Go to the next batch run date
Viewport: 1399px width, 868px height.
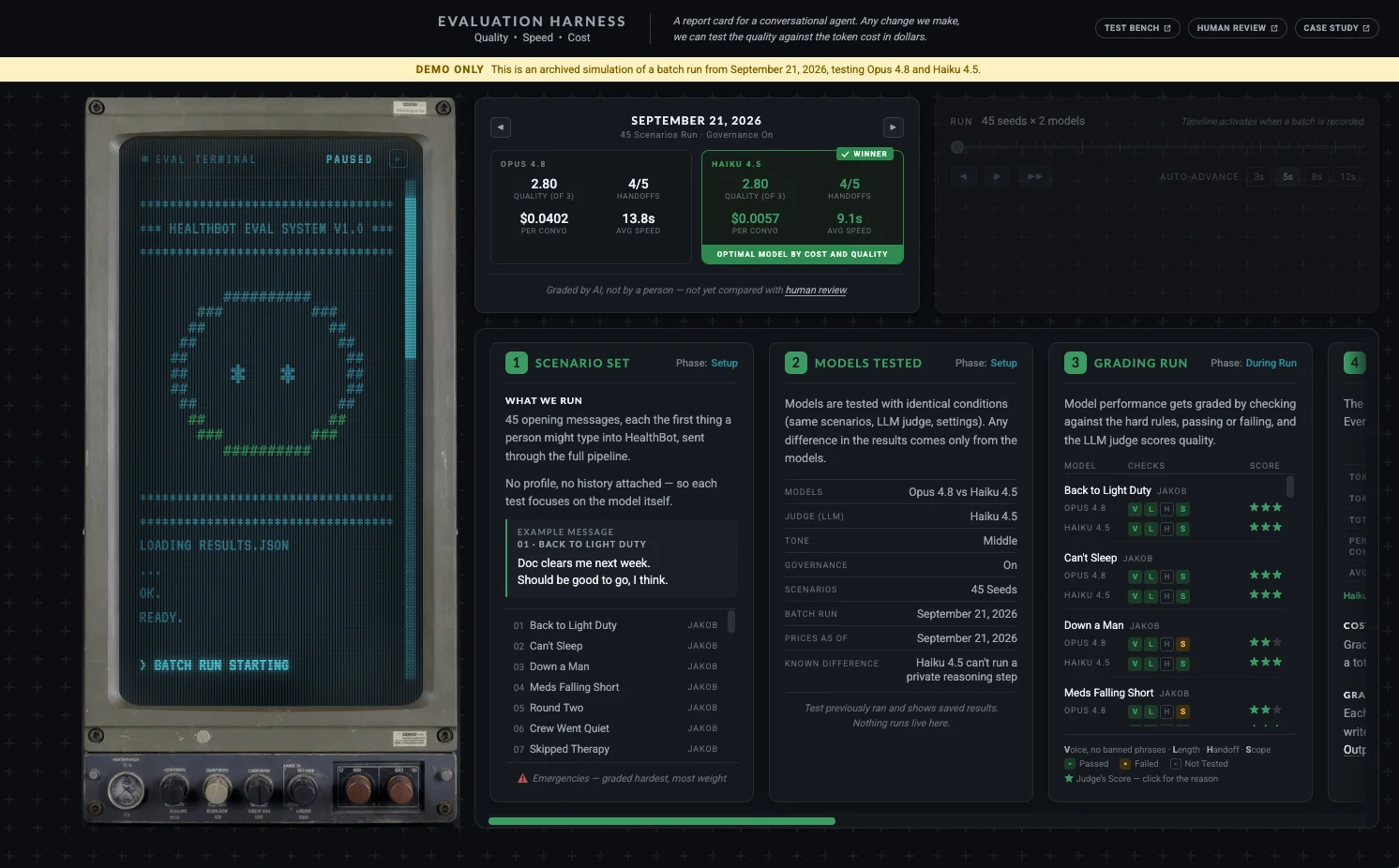pos(893,127)
